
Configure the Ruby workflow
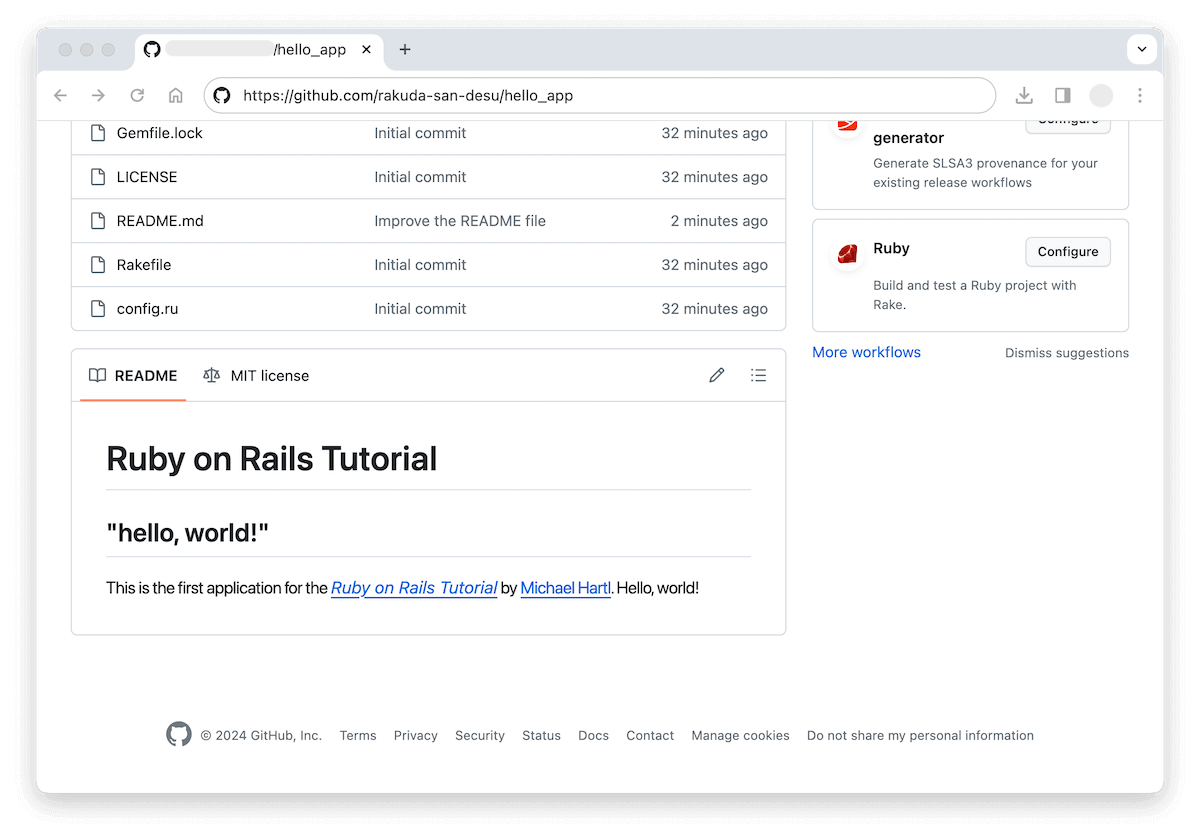pos(1068,252)
